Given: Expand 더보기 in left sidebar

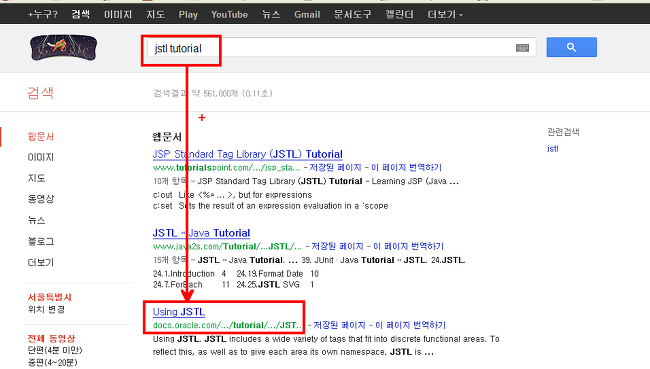Looking at the screenshot, I should (x=41, y=262).
